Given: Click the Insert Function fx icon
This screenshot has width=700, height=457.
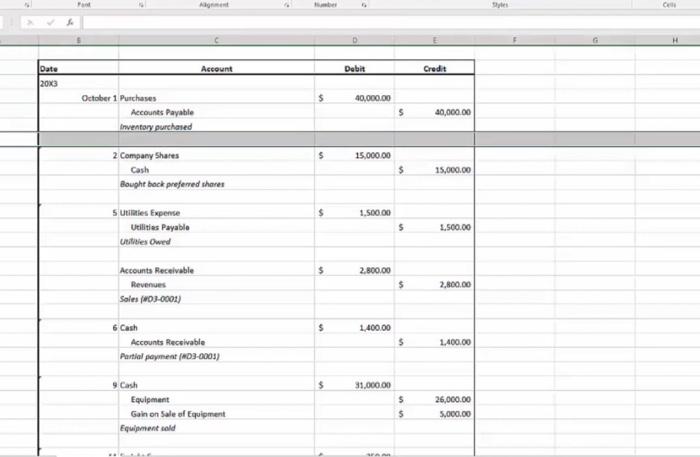Looking at the screenshot, I should pyautogui.click(x=70, y=22).
